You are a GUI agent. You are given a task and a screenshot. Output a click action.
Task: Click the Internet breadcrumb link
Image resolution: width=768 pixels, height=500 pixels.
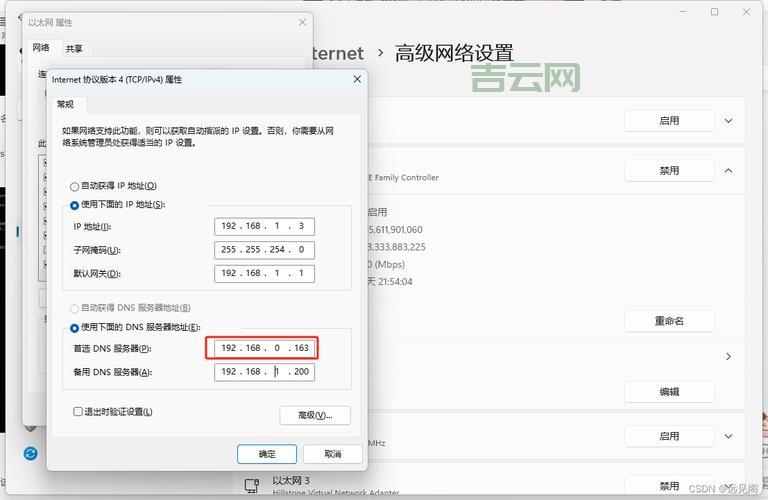337,53
